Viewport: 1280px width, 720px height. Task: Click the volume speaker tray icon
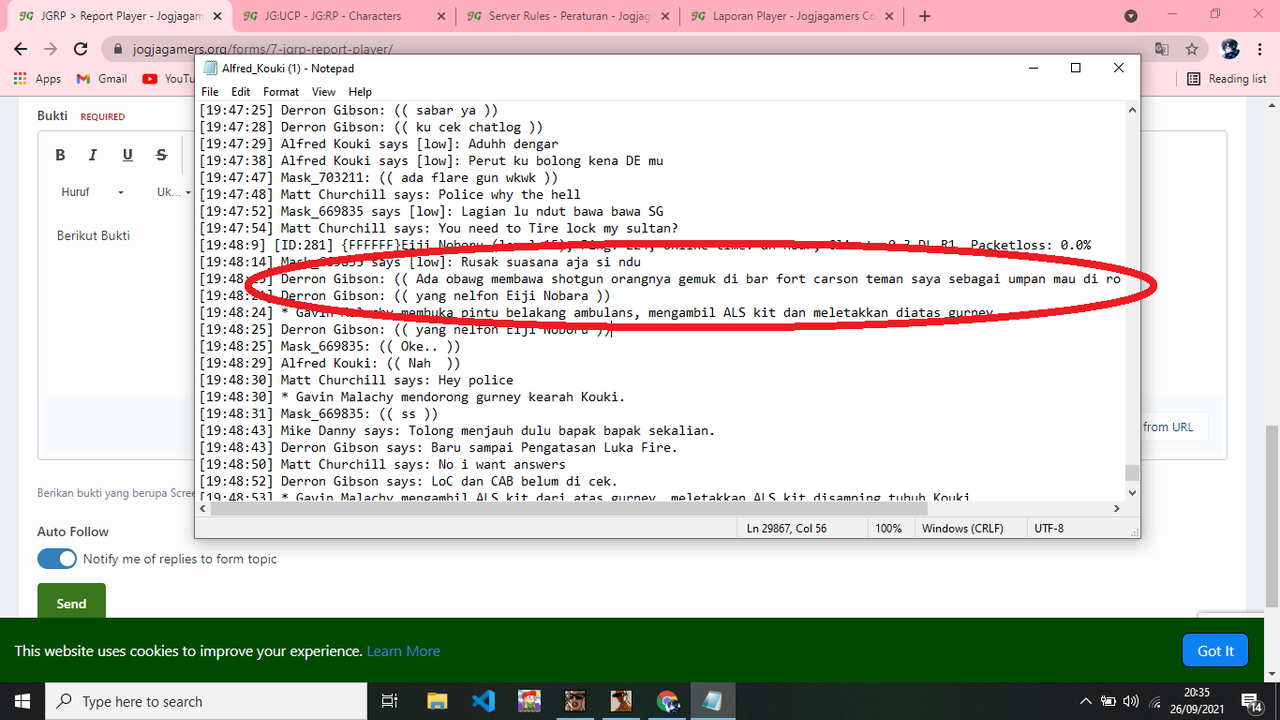point(1132,701)
